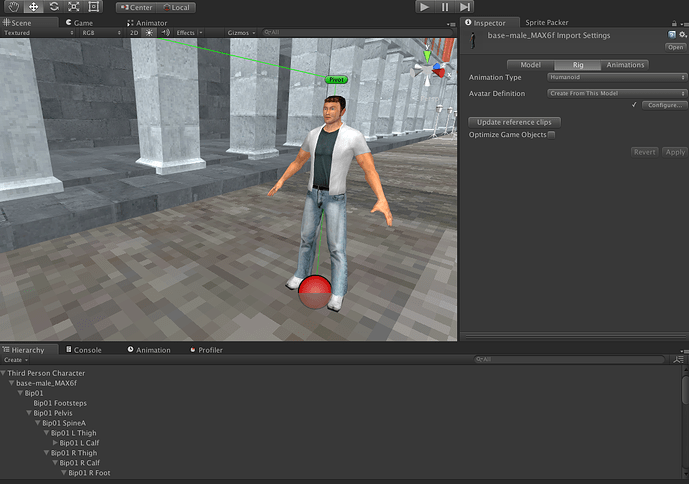Toggle 2D scene view mode
The width and height of the screenshot is (689, 484).
134,33
